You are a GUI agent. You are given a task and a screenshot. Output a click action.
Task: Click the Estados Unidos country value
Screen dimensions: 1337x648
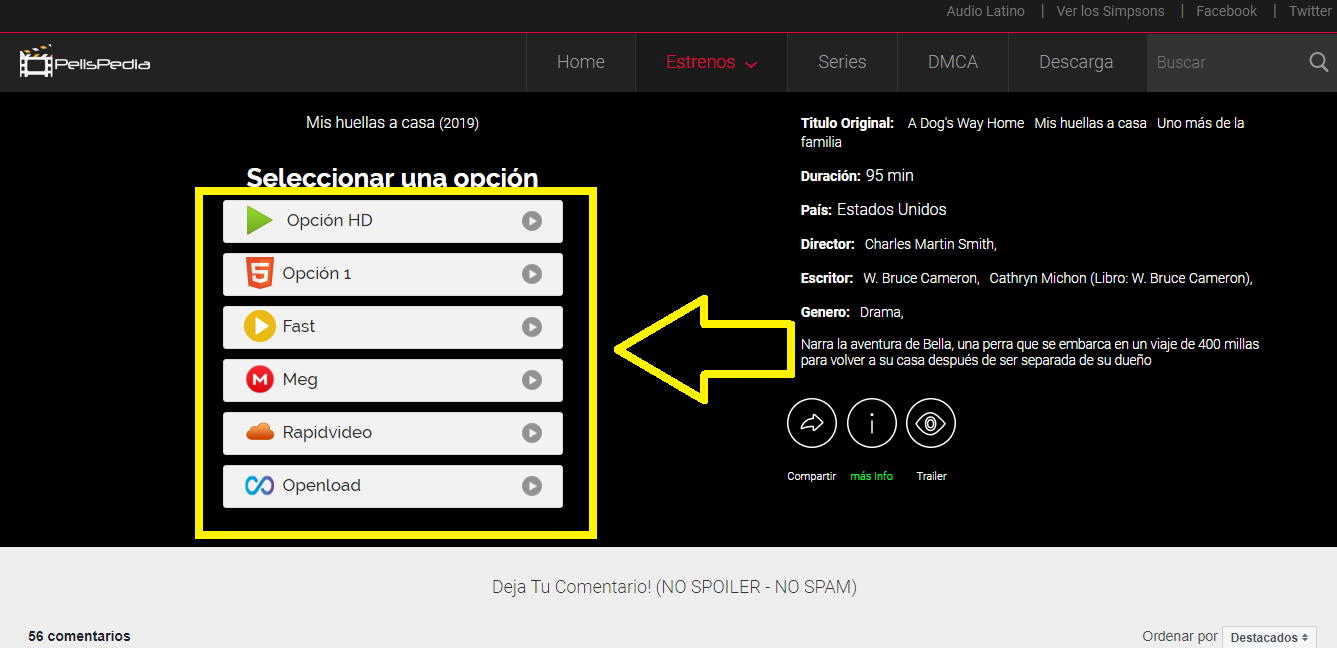[x=892, y=210]
